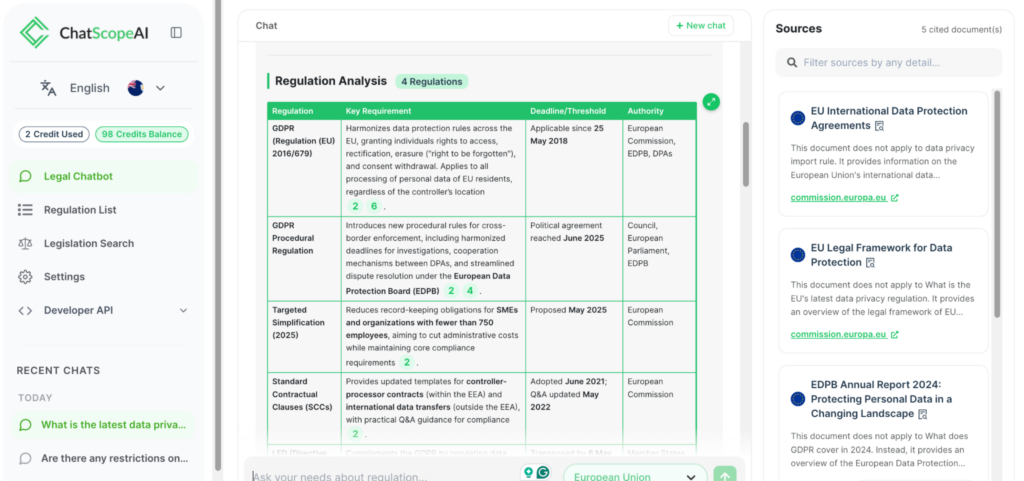Click the document preview icon after 'EU Legal Framework for Data Protection'
This screenshot has width=1024, height=481.
point(870,263)
